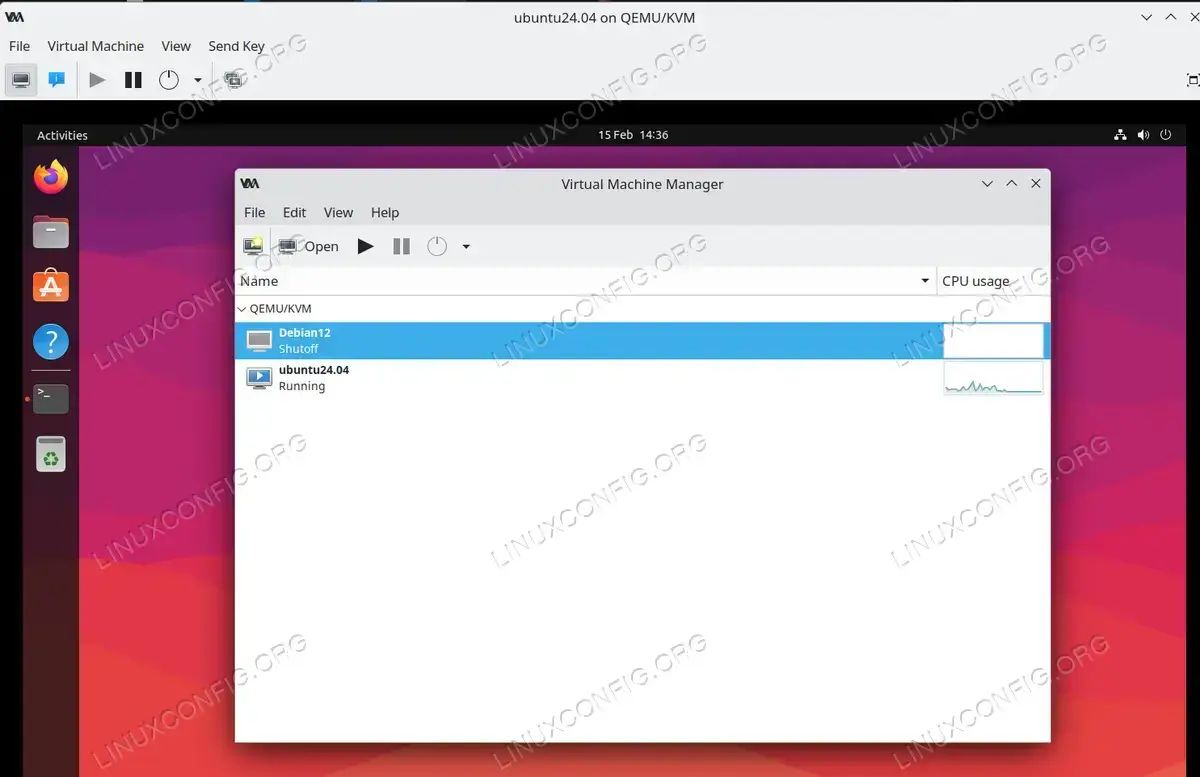This screenshot has width=1200, height=777.
Task: Click network icon in GNOME top bar
Action: pos(1120,135)
